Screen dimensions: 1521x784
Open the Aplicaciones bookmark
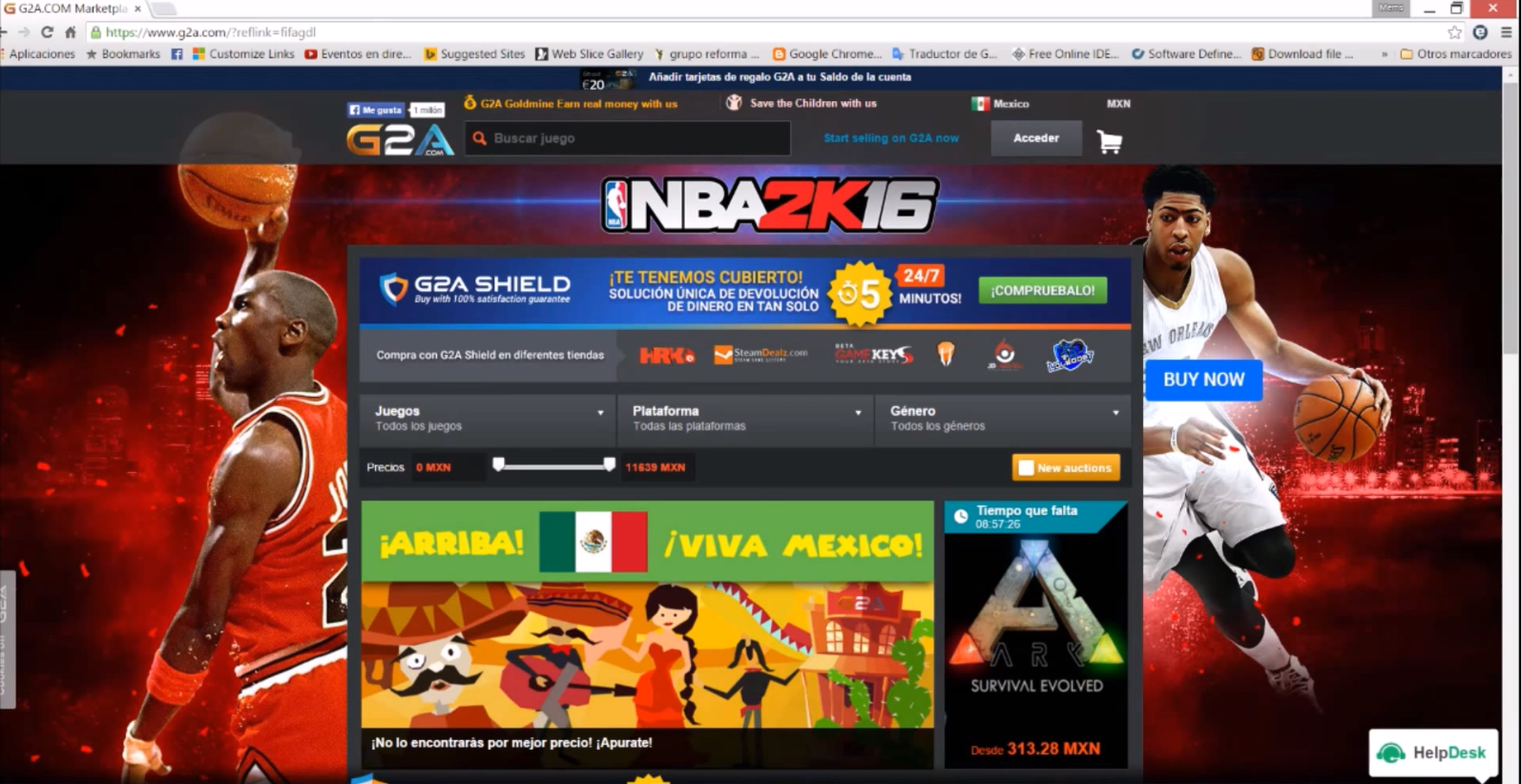click(x=41, y=54)
